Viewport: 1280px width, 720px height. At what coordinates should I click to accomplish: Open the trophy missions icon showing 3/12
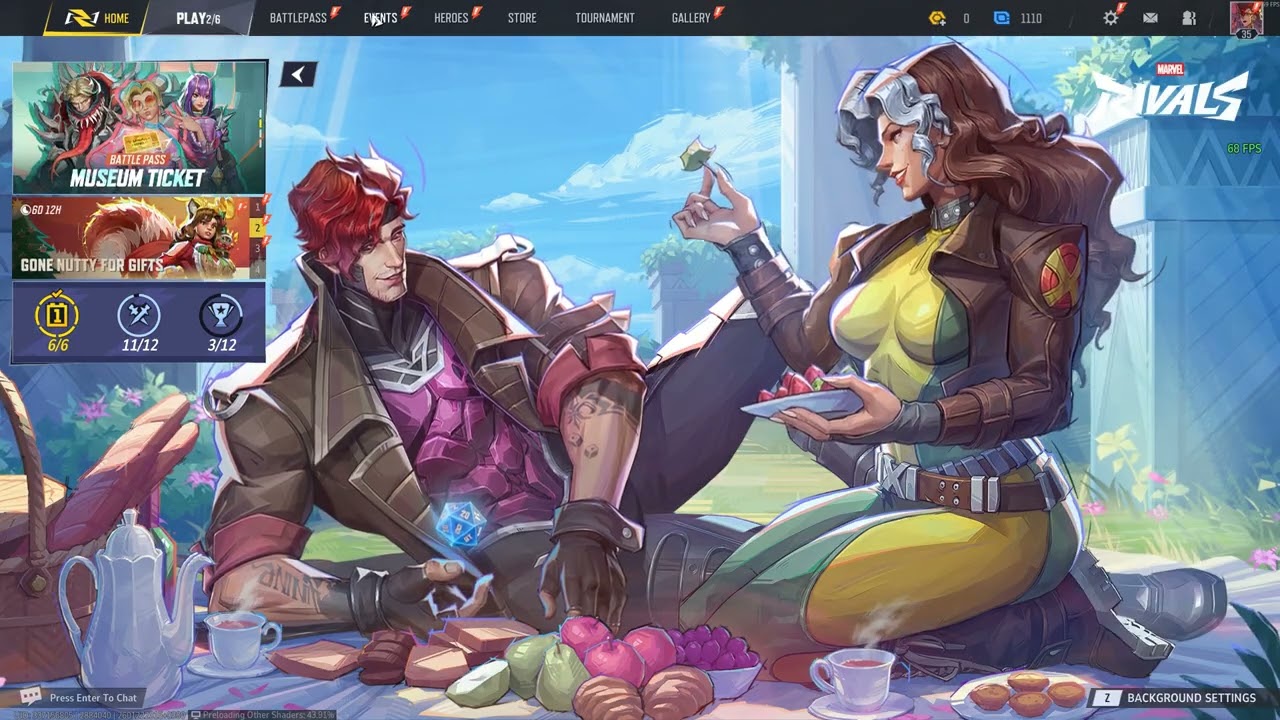[221, 323]
